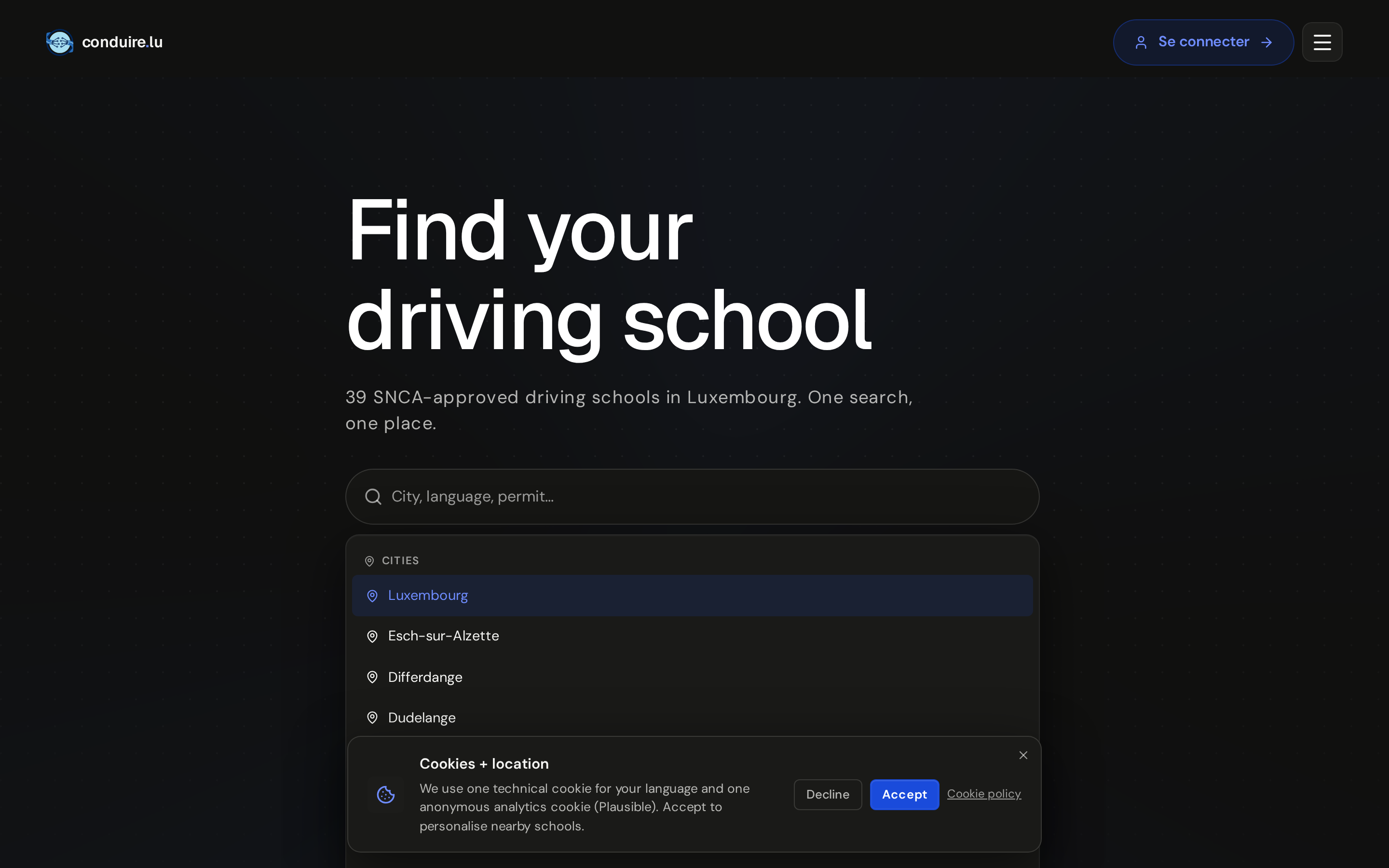Click the magnifier icon in search bar
The width and height of the screenshot is (1389, 868).
[x=373, y=497]
